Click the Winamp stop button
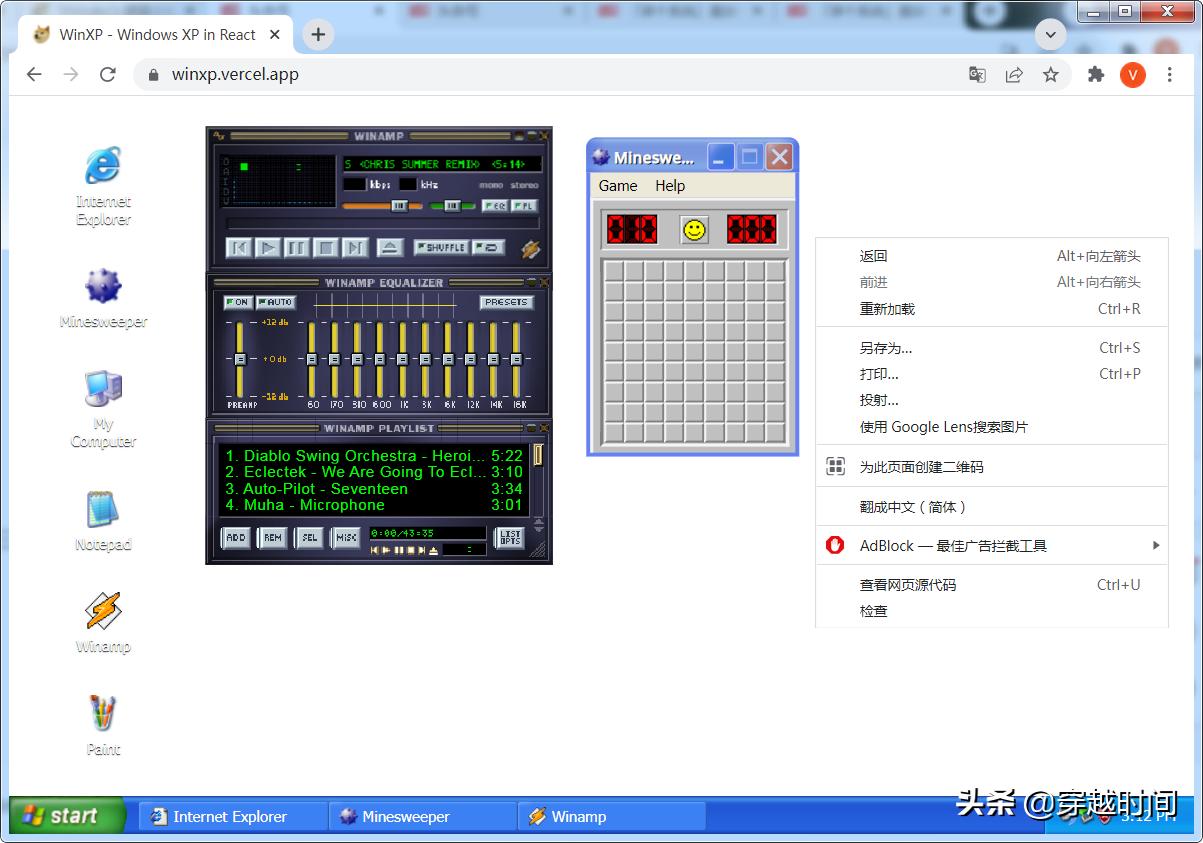1203x843 pixels. point(326,248)
